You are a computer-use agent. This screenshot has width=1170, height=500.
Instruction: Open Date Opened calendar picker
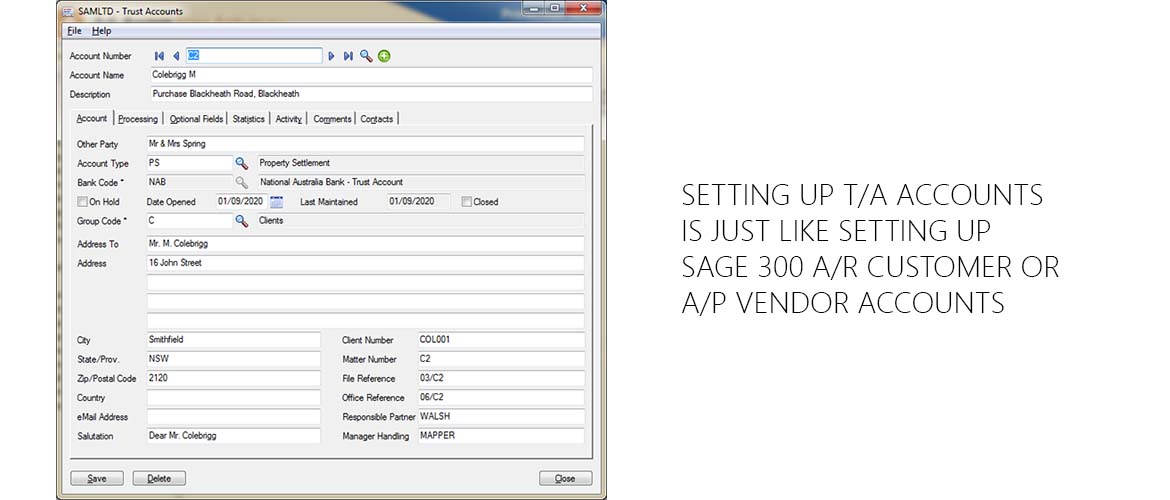[x=277, y=201]
